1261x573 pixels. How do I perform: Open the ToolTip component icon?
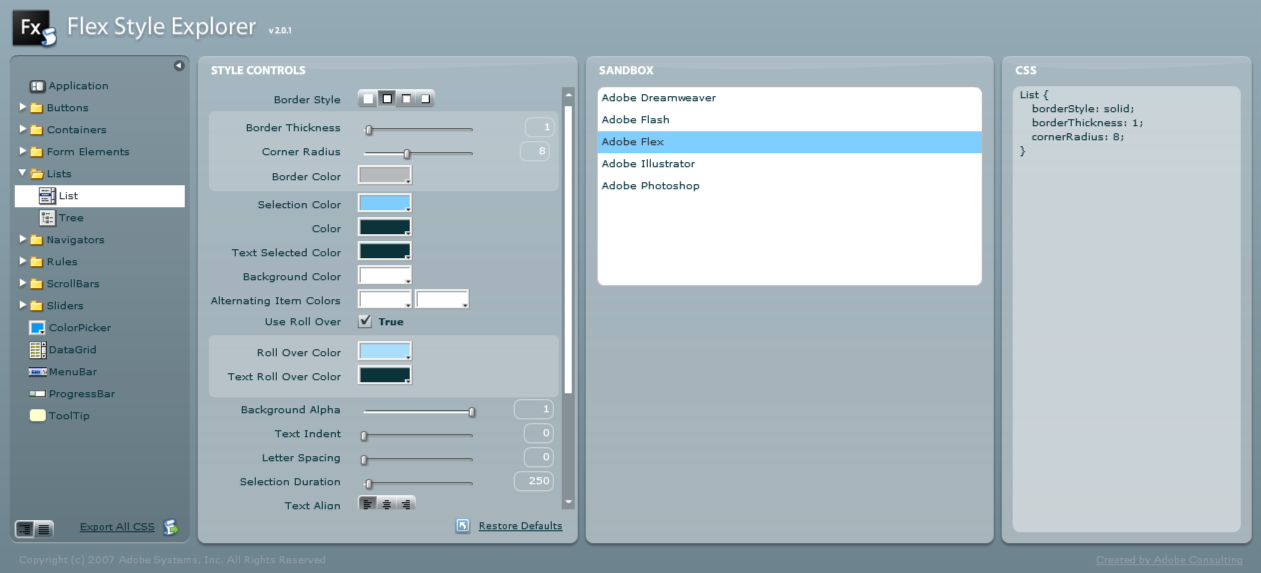click(x=38, y=416)
